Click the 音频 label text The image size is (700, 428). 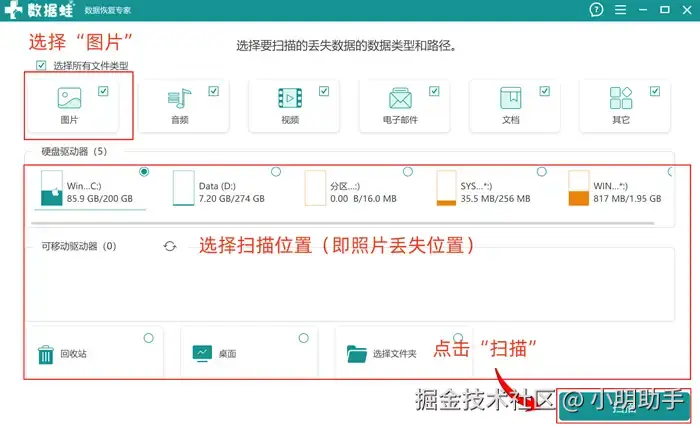click(179, 120)
